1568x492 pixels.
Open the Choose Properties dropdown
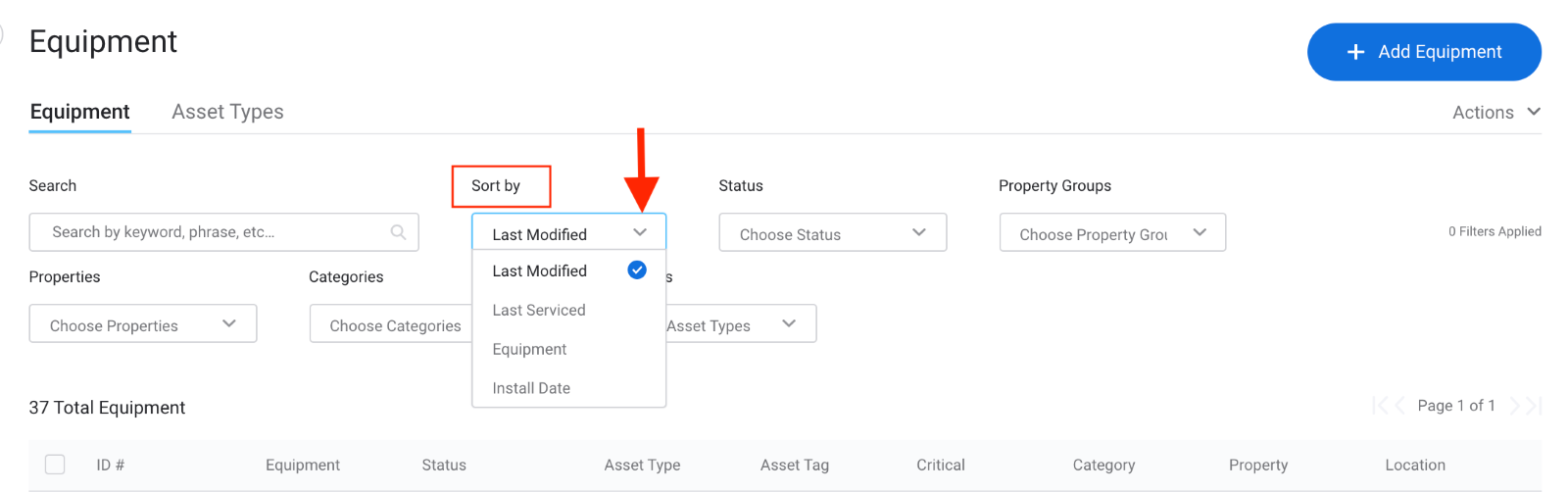(142, 324)
